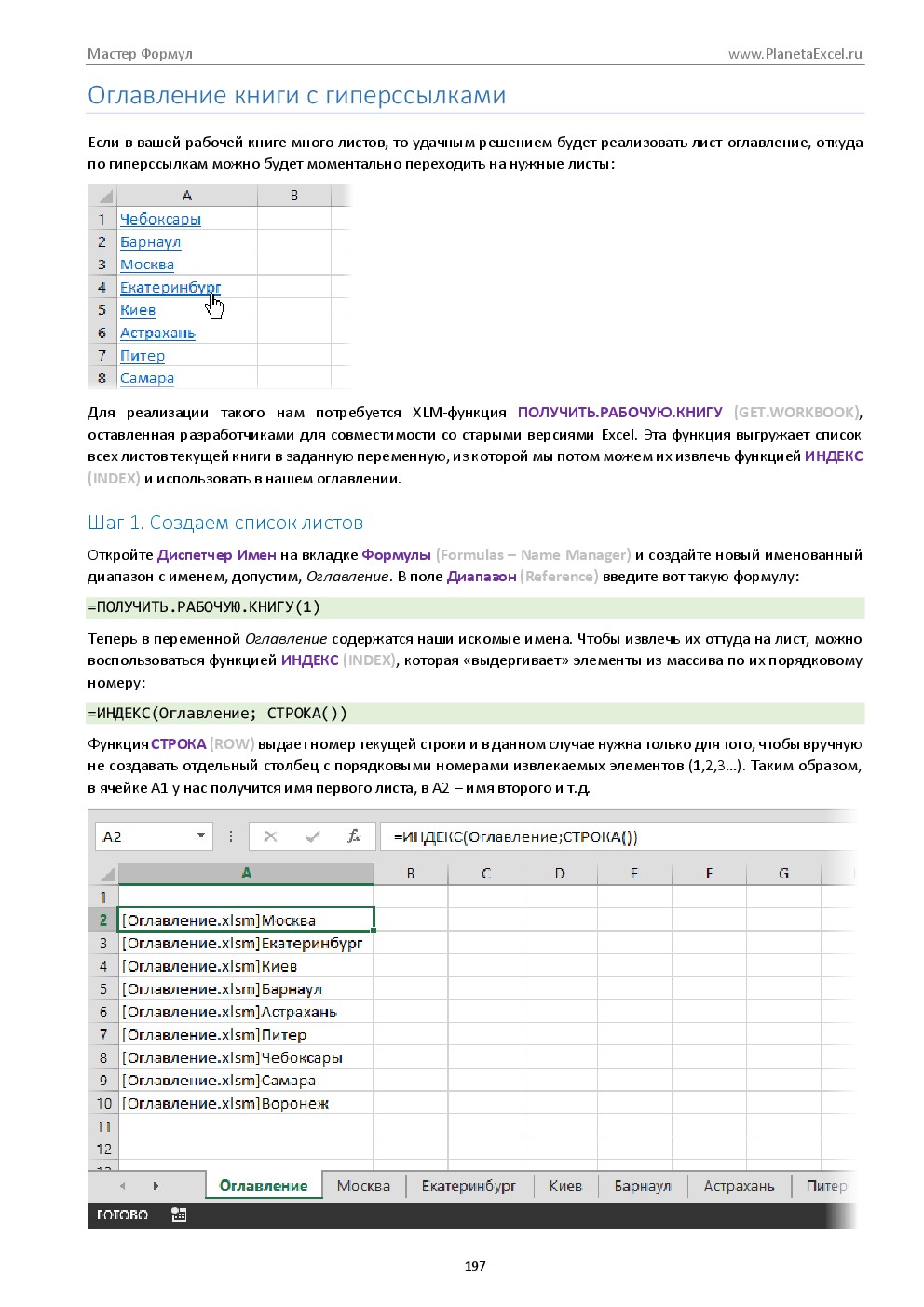Click the macro recording icon in status bar
Viewport: 924px width, 1307px height.
[179, 1215]
